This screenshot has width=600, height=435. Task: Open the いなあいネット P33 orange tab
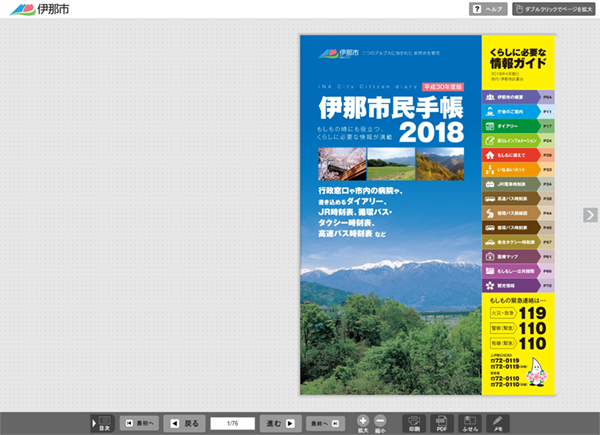518,169
